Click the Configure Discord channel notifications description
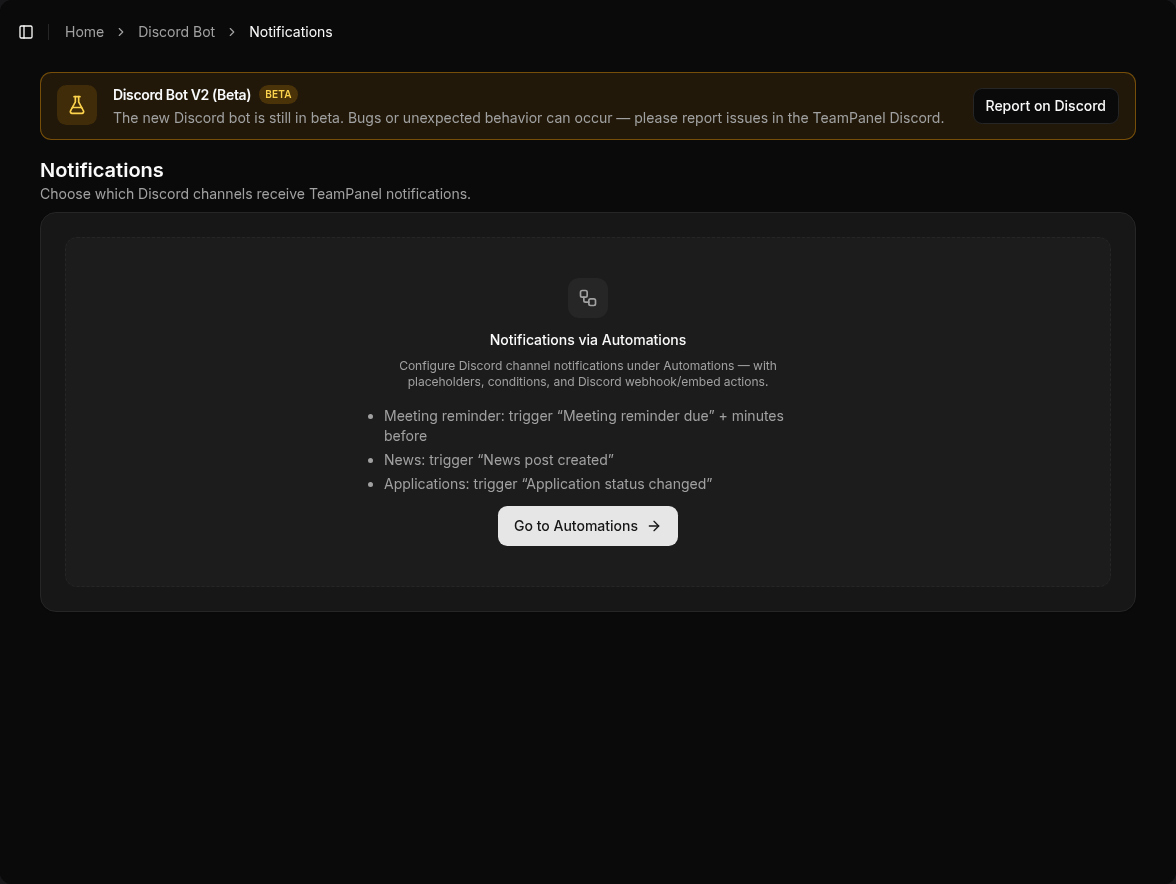 588,374
